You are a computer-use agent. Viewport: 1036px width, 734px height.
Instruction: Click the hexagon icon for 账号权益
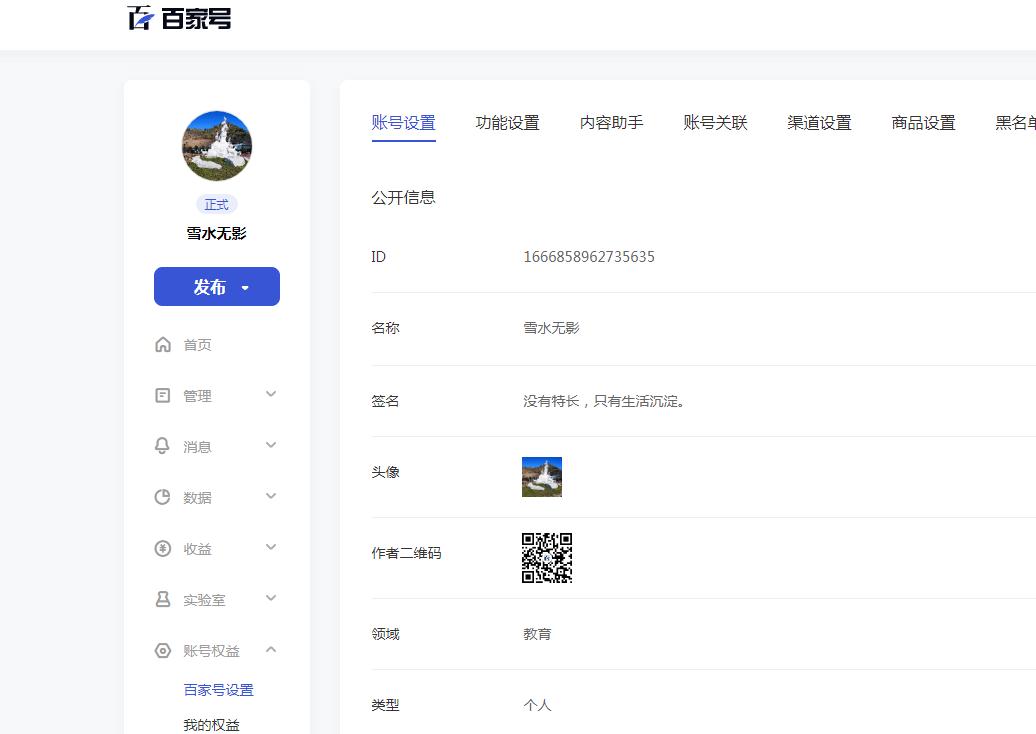tap(163, 651)
